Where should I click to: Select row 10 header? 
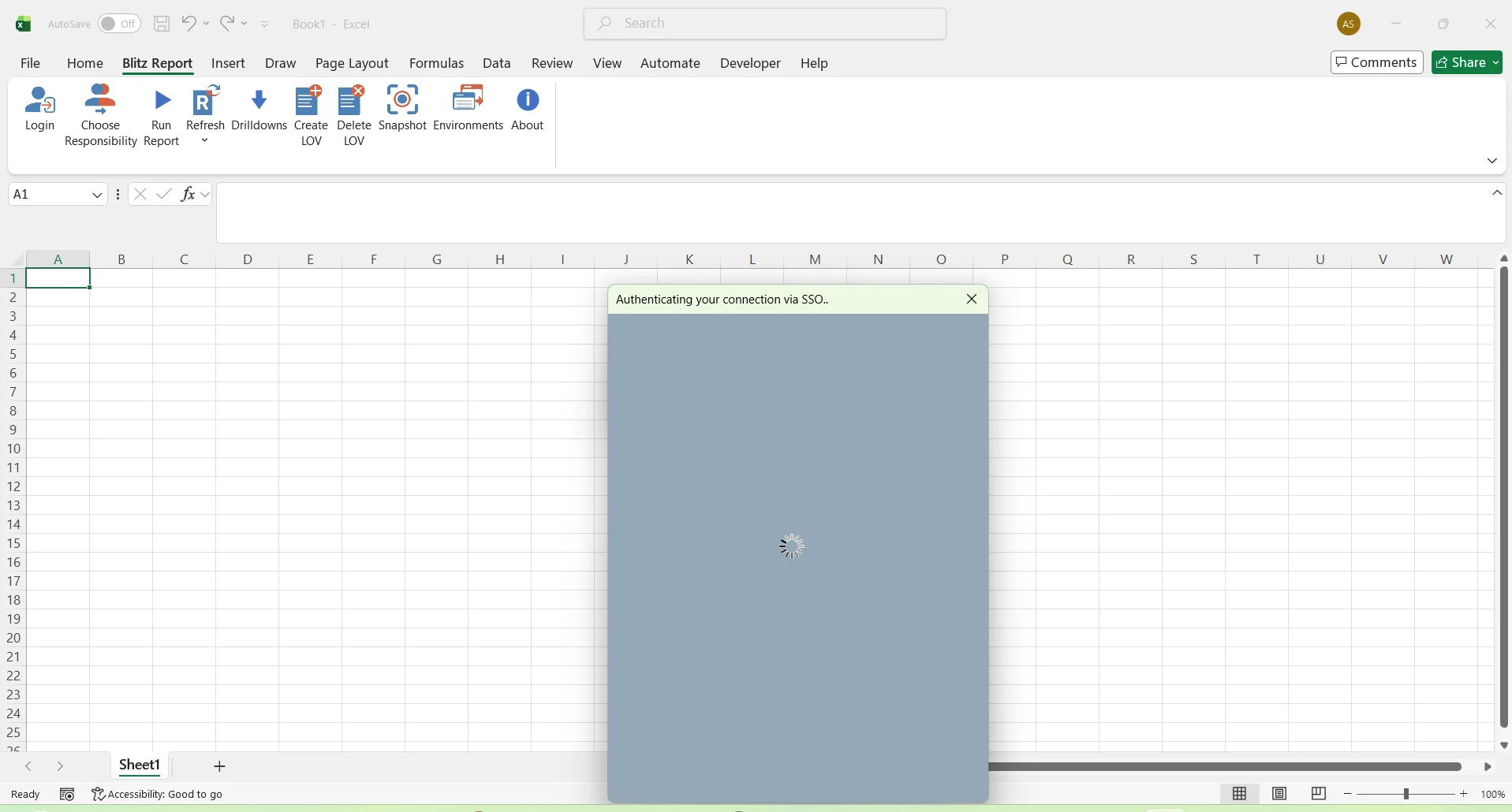click(13, 449)
